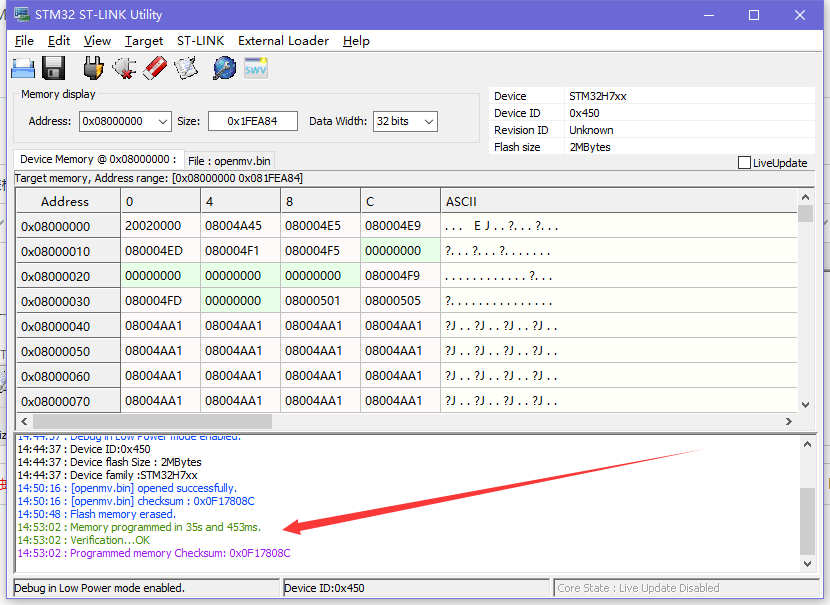Image resolution: width=830 pixels, height=605 pixels.
Task: Click the globe with wrench toolbar icon
Action: pos(224,68)
